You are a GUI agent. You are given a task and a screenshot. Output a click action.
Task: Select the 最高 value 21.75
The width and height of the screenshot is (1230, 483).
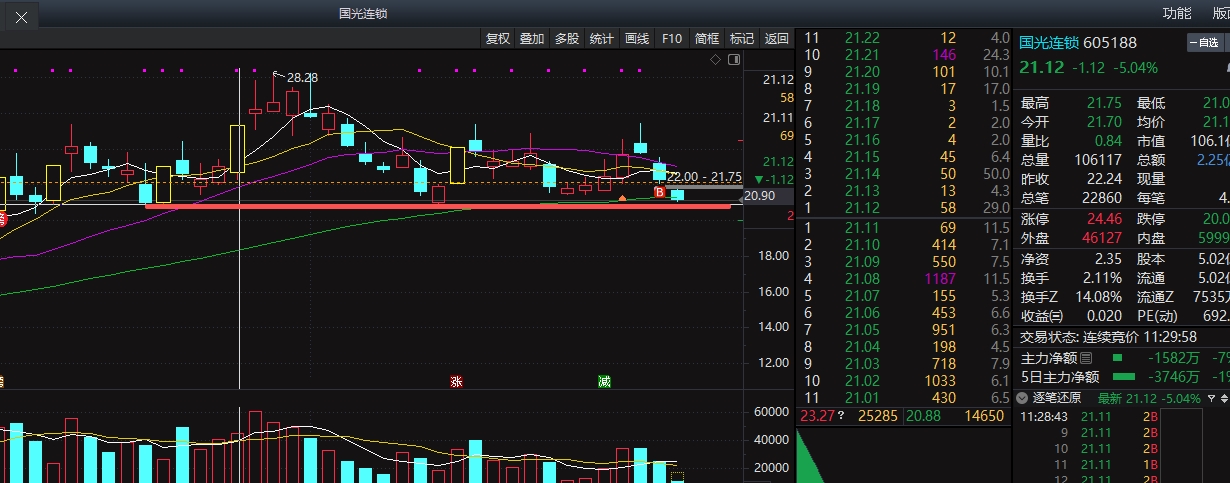point(1104,103)
